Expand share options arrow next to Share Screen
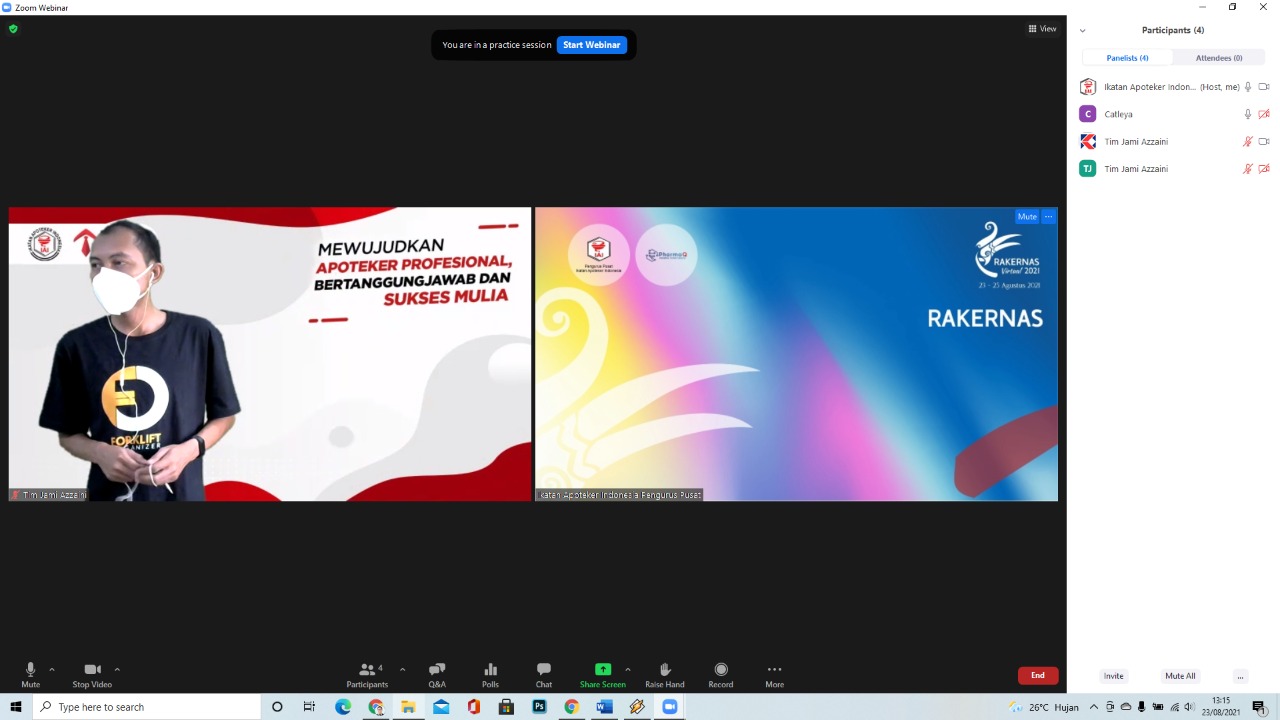Screen dimensions: 1280x720 [628, 669]
